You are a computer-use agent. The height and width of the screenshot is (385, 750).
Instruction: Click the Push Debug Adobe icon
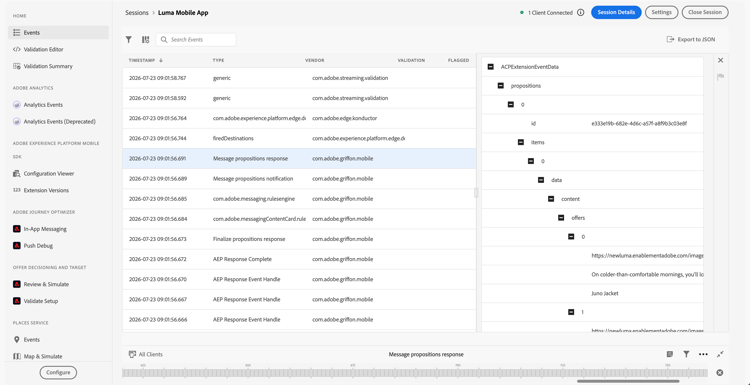17,246
